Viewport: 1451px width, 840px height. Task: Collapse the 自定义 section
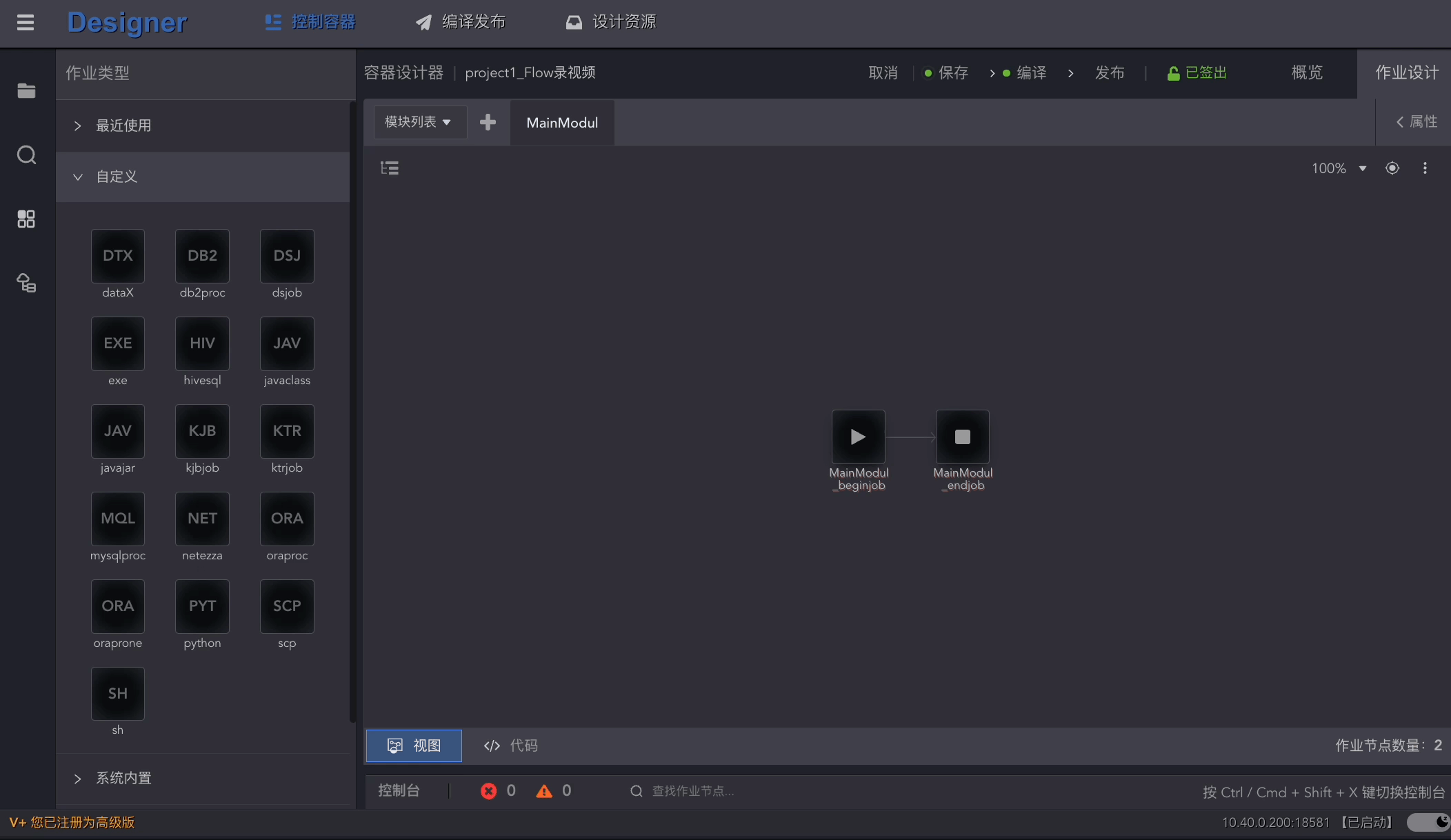pyautogui.click(x=203, y=177)
